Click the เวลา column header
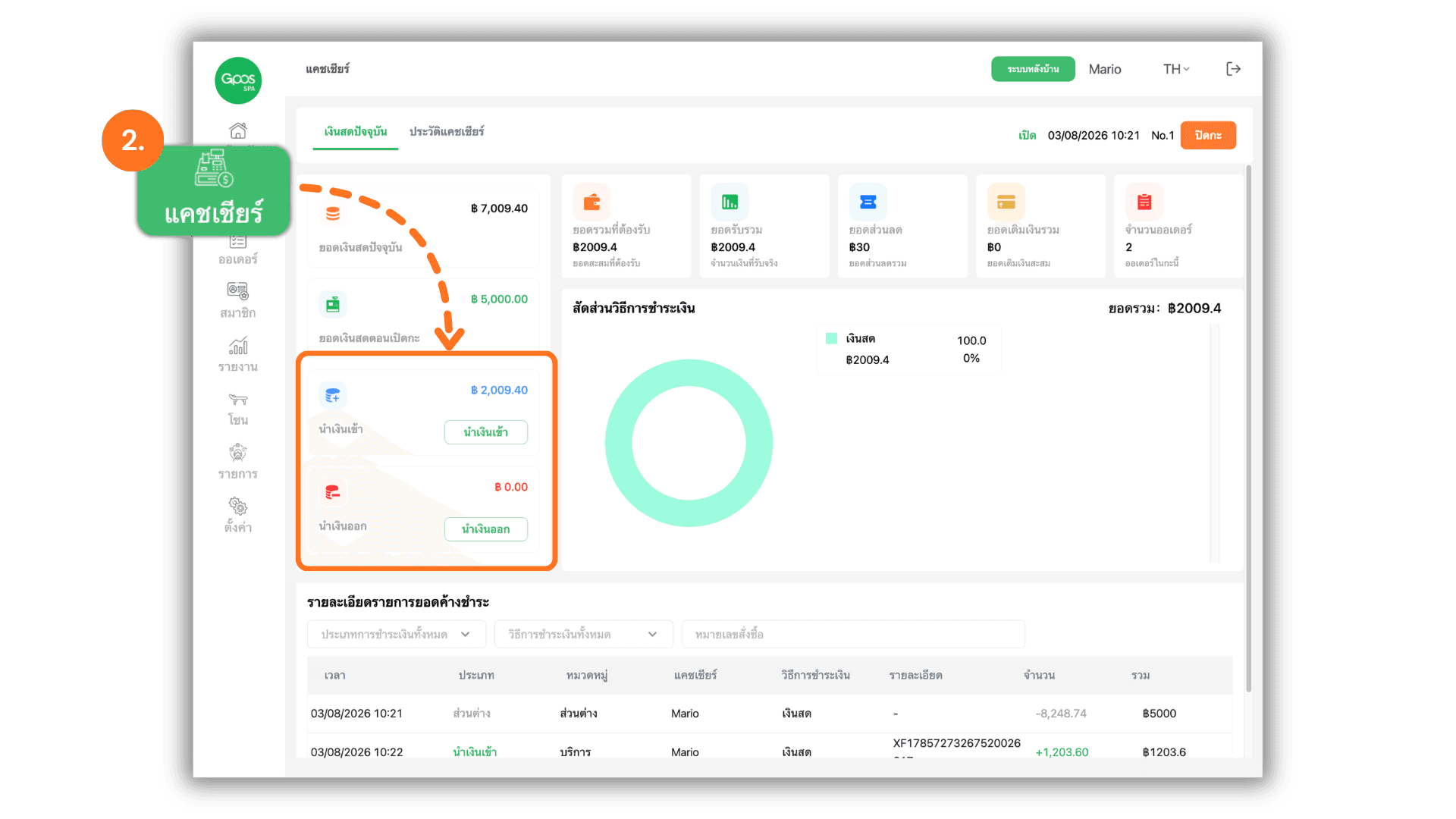The height and width of the screenshot is (819, 1456). 334,675
